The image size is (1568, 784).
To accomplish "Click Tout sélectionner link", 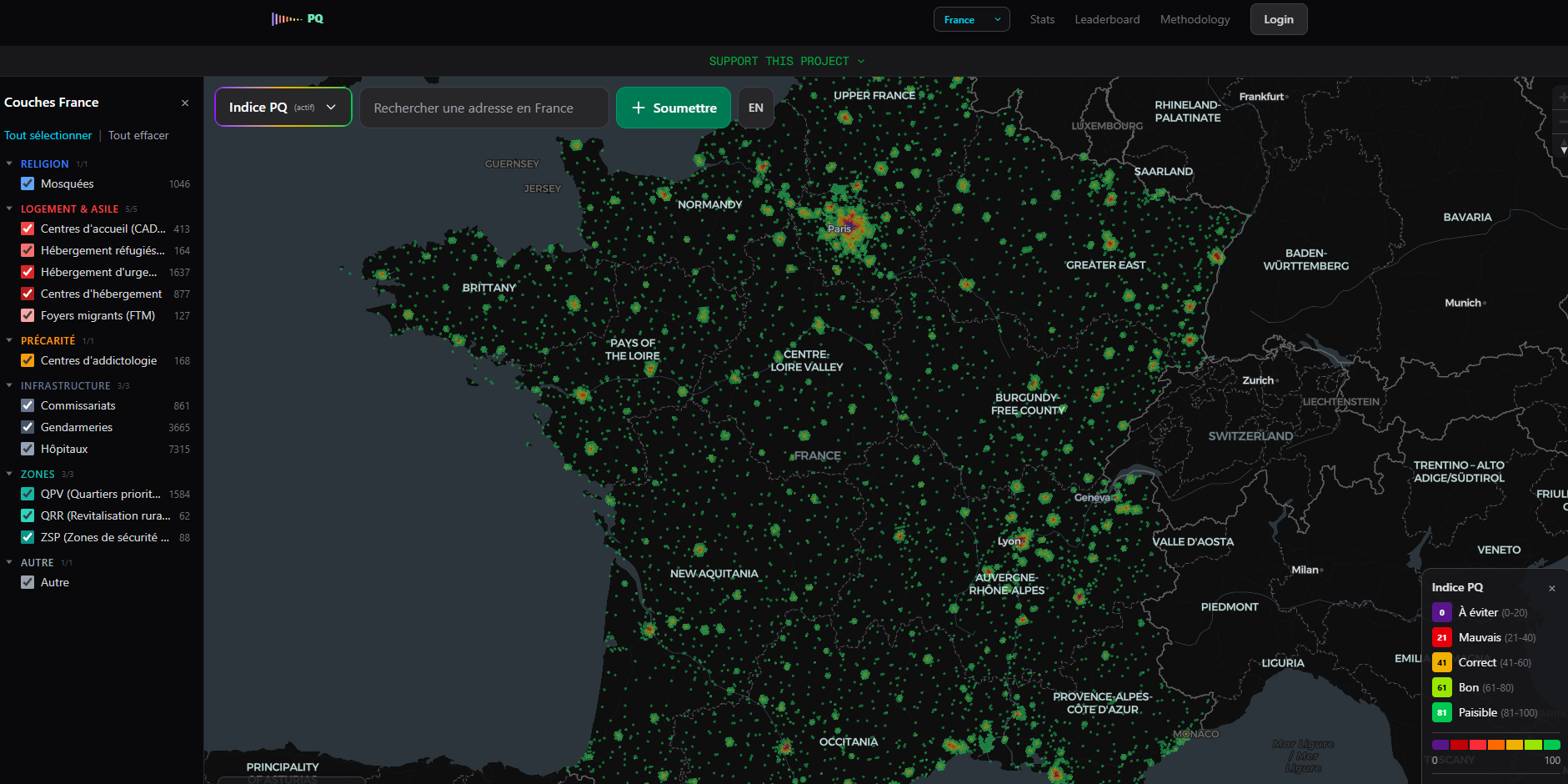I will point(48,135).
